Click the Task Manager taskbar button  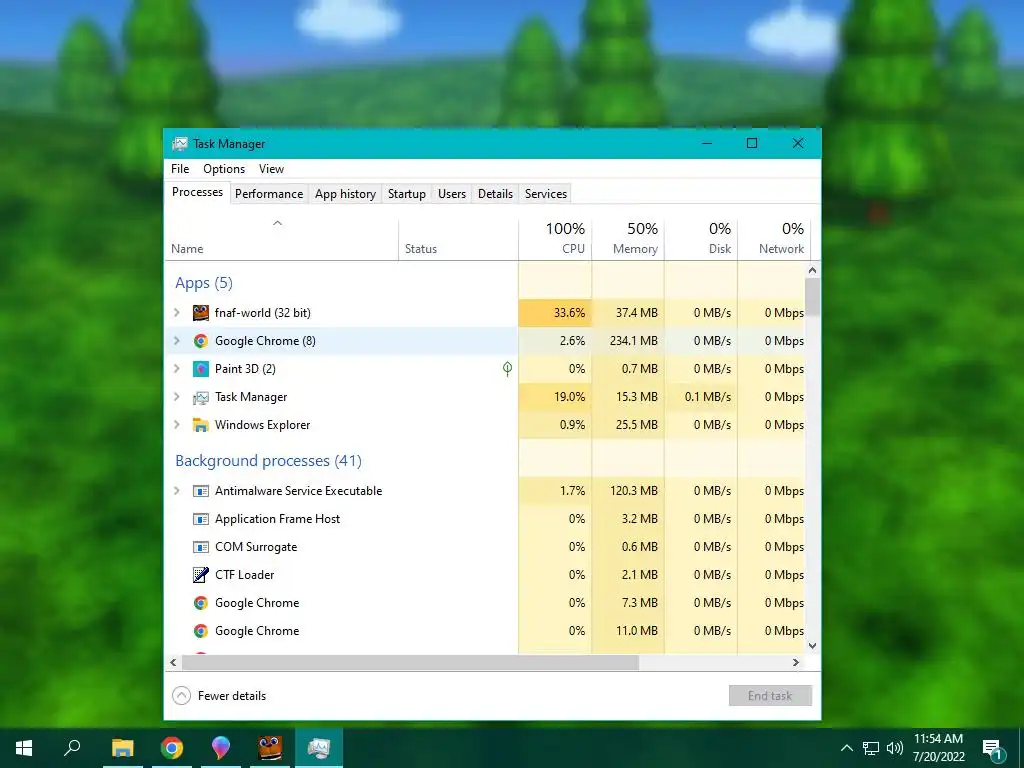pos(319,748)
